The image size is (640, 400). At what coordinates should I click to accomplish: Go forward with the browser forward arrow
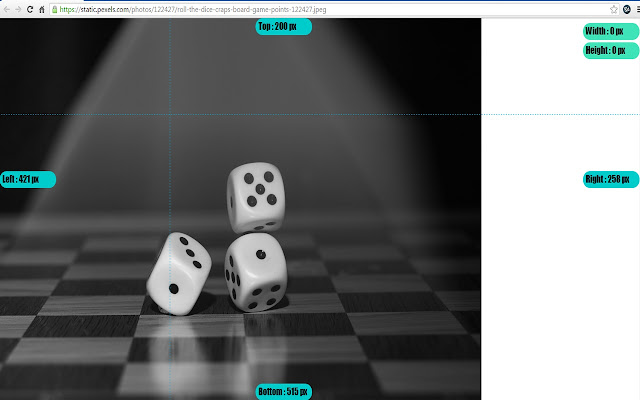18,9
